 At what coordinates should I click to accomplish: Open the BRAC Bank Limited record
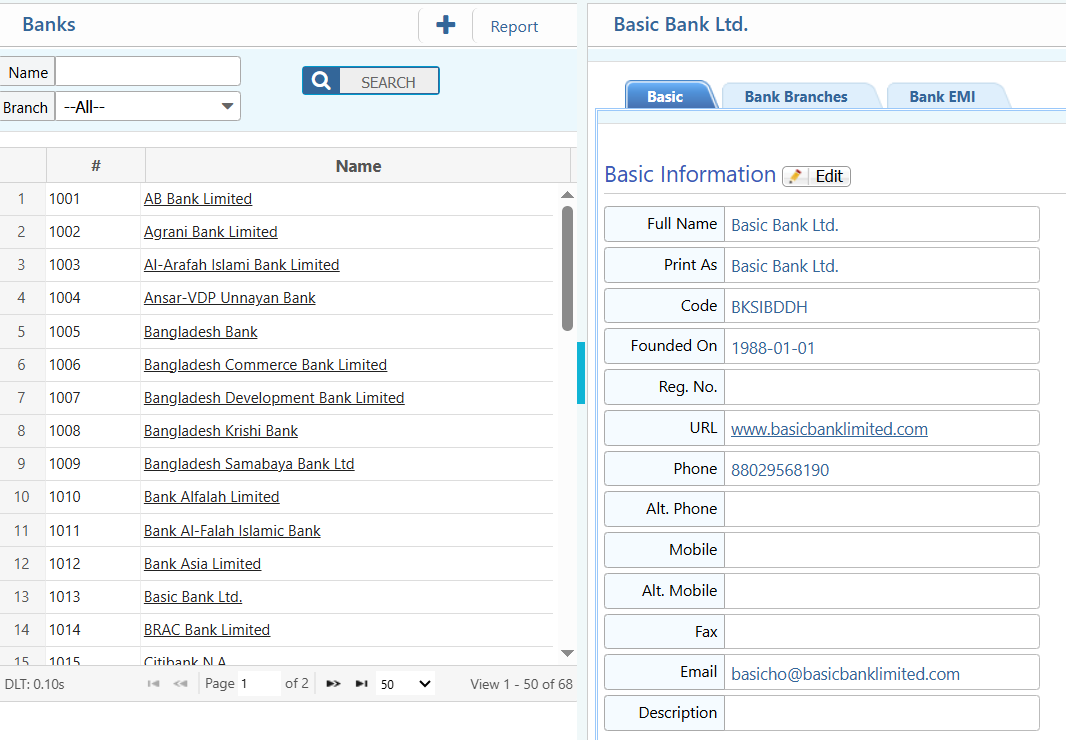pos(206,629)
